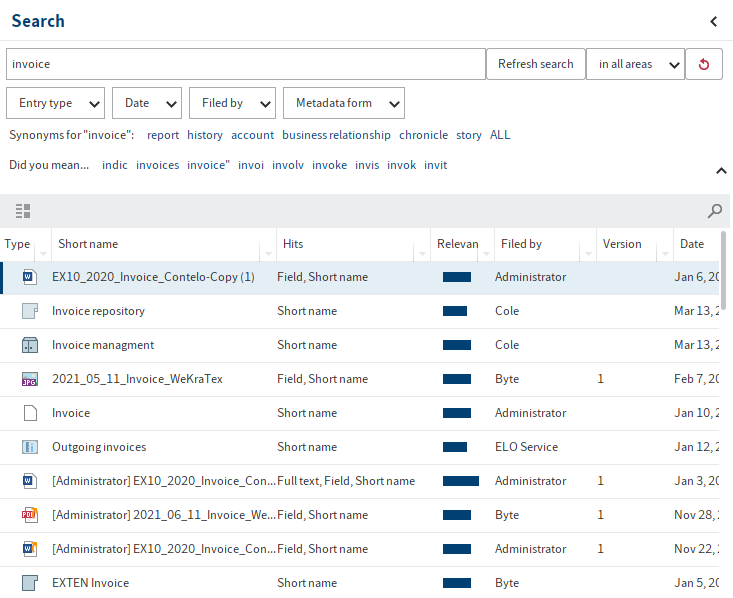The height and width of the screenshot is (598, 733).
Task: Click 'Invoice repository' short name
Action: click(x=98, y=311)
